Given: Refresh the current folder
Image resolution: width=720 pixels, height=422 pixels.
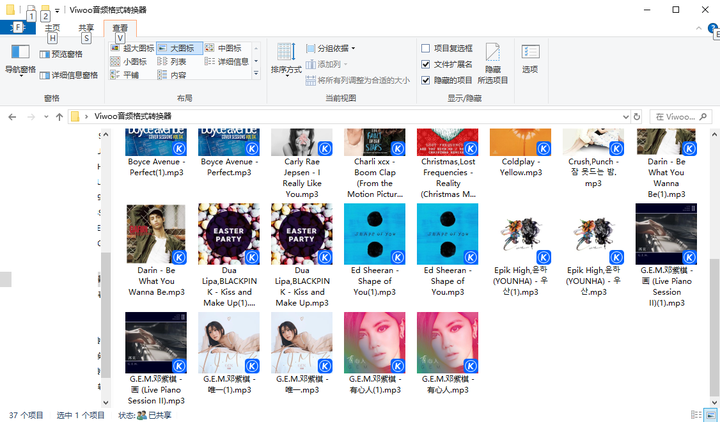Looking at the screenshot, I should [x=636, y=117].
